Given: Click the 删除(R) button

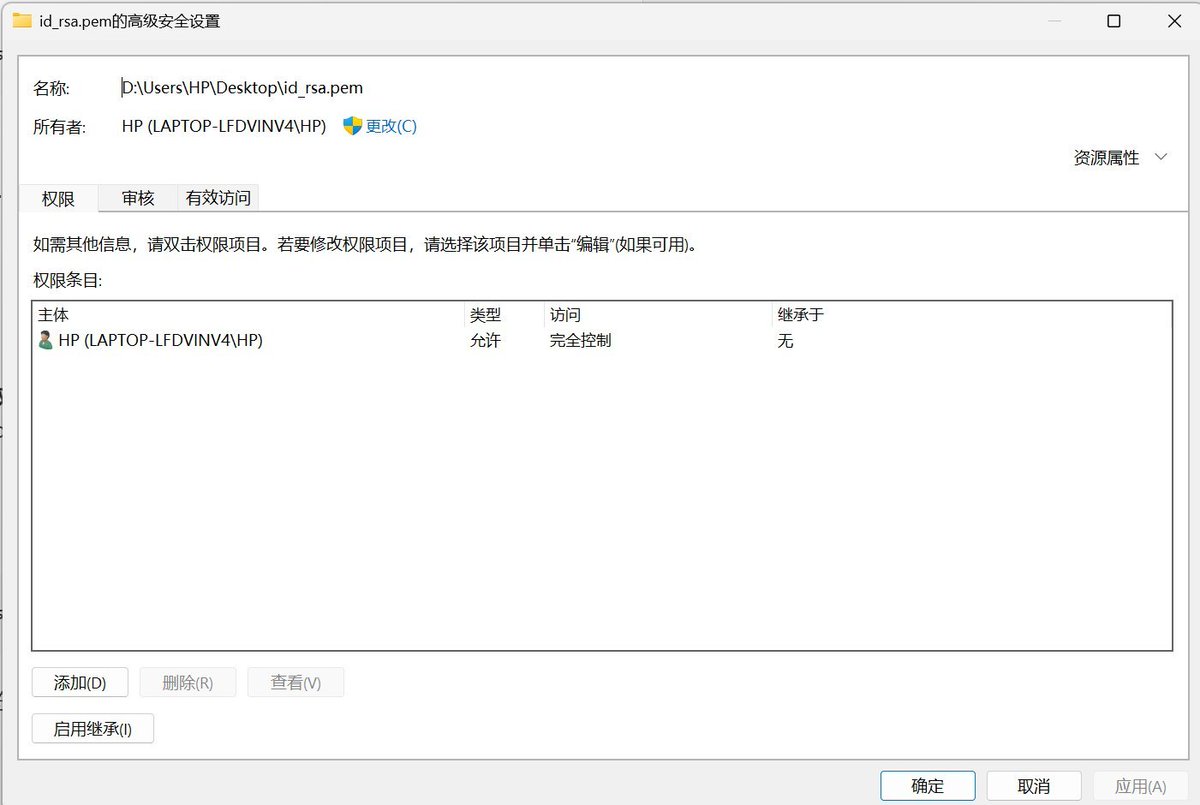Looking at the screenshot, I should (188, 683).
